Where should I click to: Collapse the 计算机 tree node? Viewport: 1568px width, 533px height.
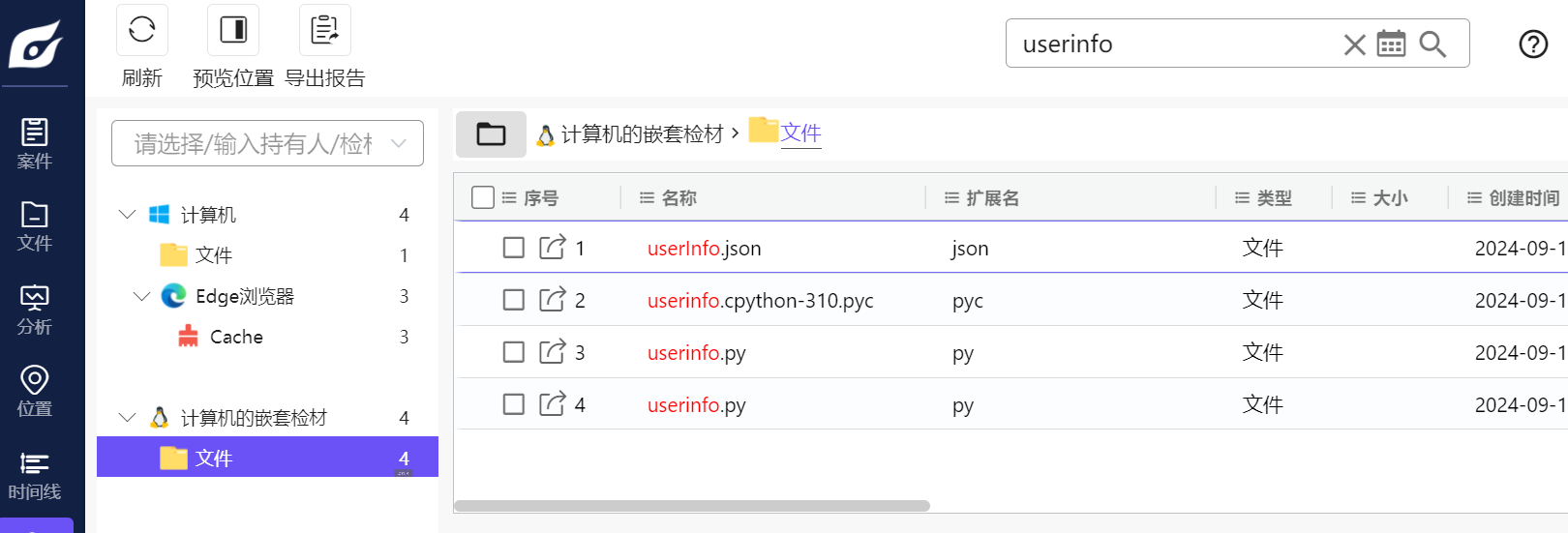(127, 214)
